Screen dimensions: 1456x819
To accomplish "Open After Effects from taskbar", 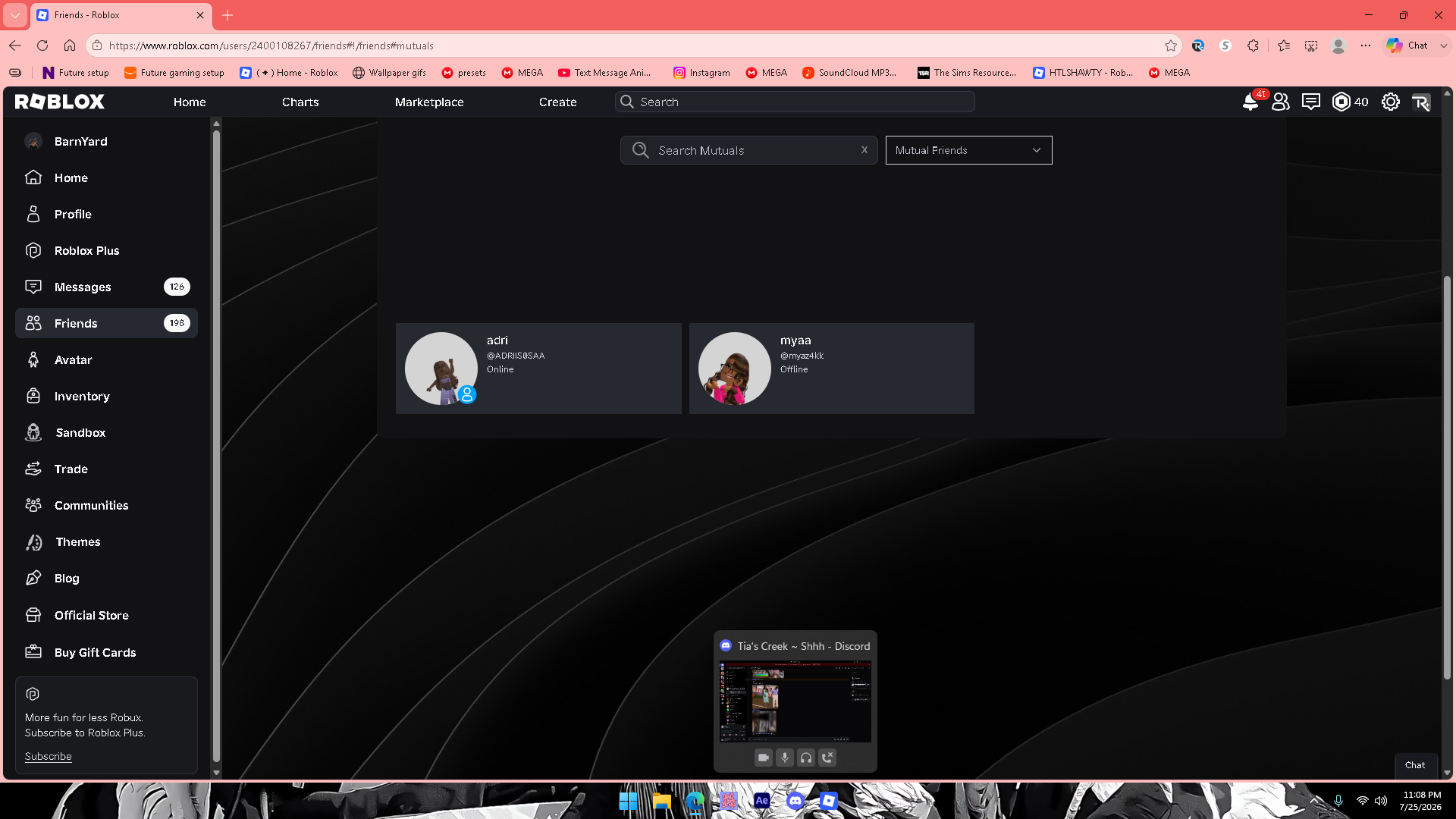I will [x=762, y=801].
